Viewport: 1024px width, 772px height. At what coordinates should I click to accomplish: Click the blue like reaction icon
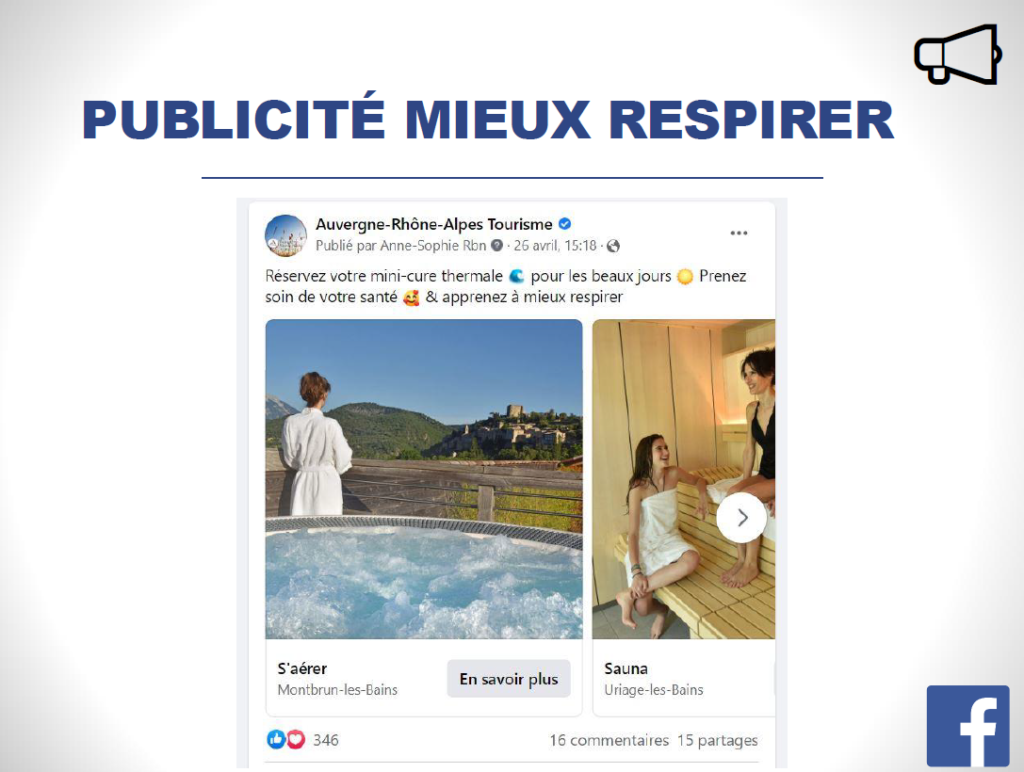276,739
